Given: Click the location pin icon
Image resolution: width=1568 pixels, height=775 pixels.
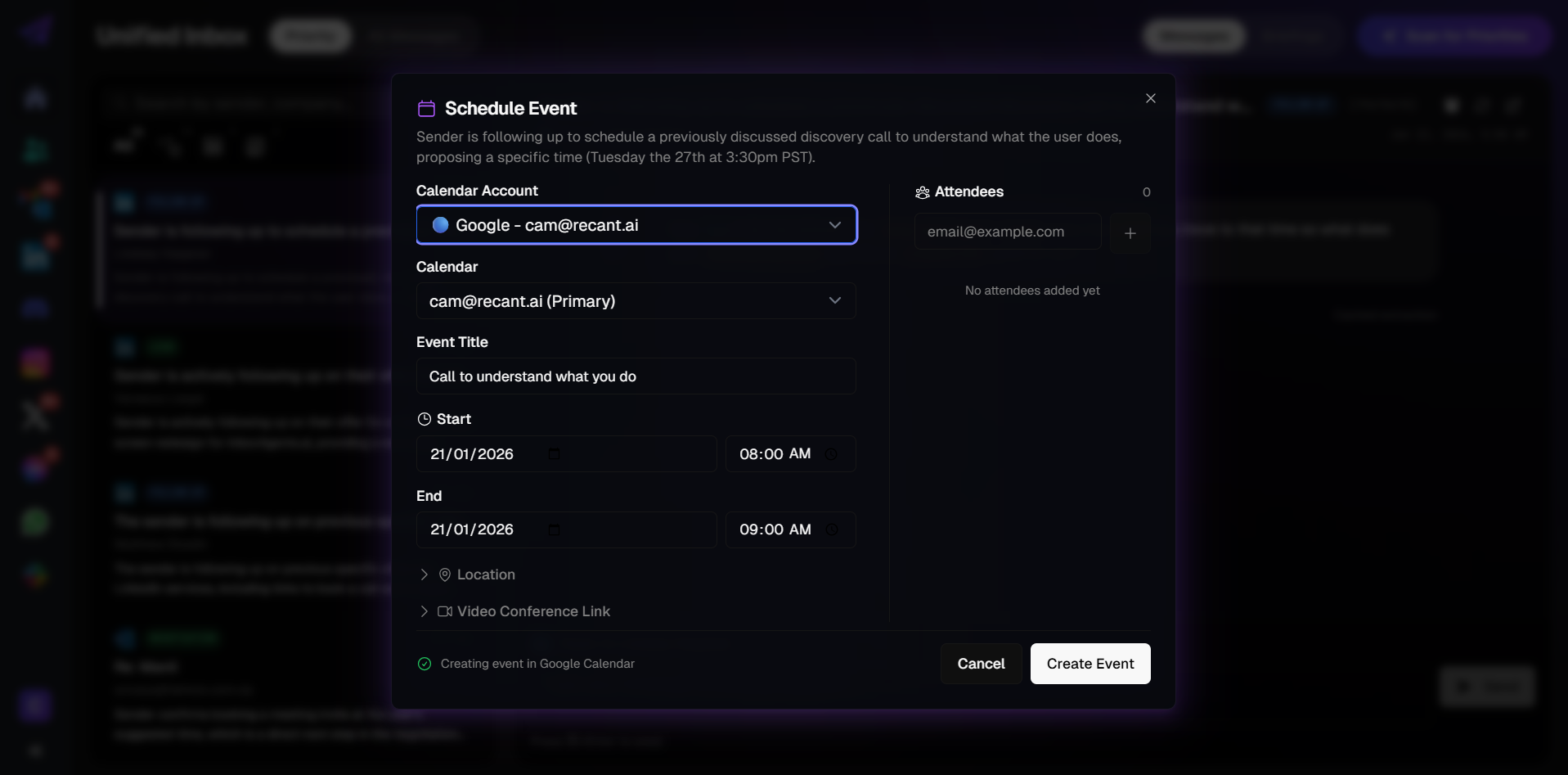Looking at the screenshot, I should coord(444,574).
